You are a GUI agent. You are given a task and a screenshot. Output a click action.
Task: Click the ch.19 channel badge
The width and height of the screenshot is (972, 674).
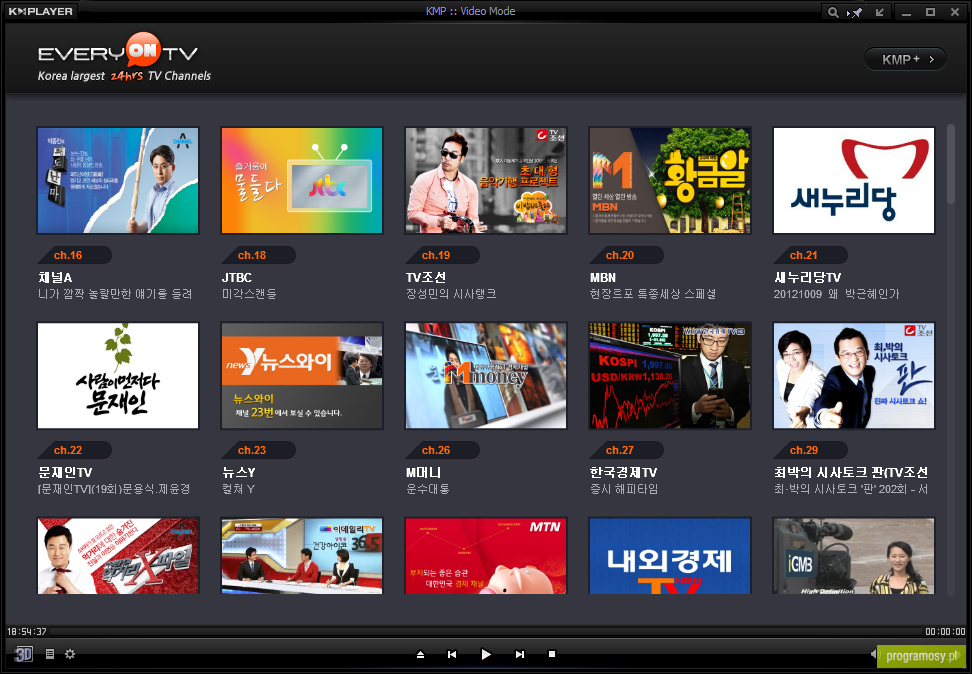pos(443,255)
